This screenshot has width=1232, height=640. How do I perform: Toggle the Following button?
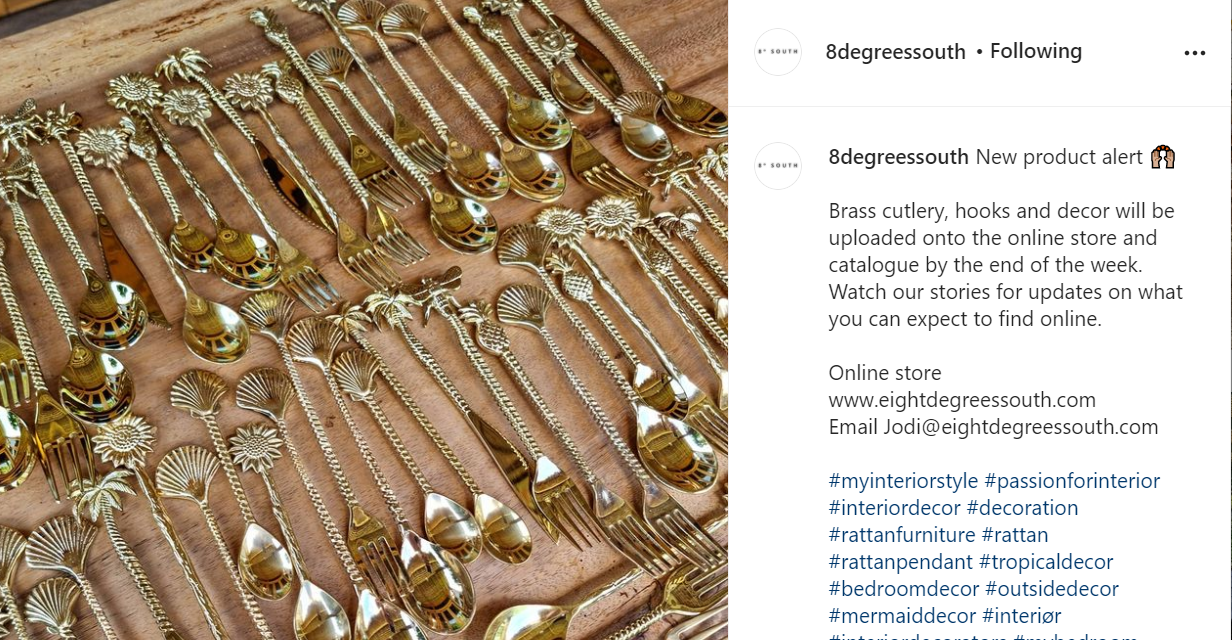1036,51
